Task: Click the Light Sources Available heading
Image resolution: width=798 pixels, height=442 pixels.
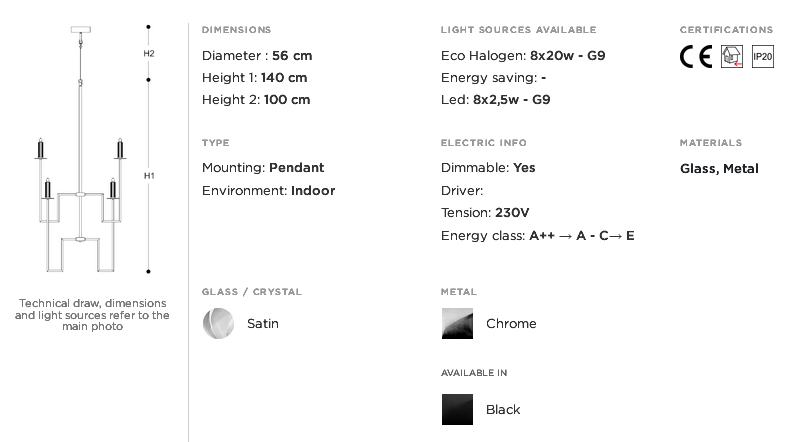Action: coord(518,30)
